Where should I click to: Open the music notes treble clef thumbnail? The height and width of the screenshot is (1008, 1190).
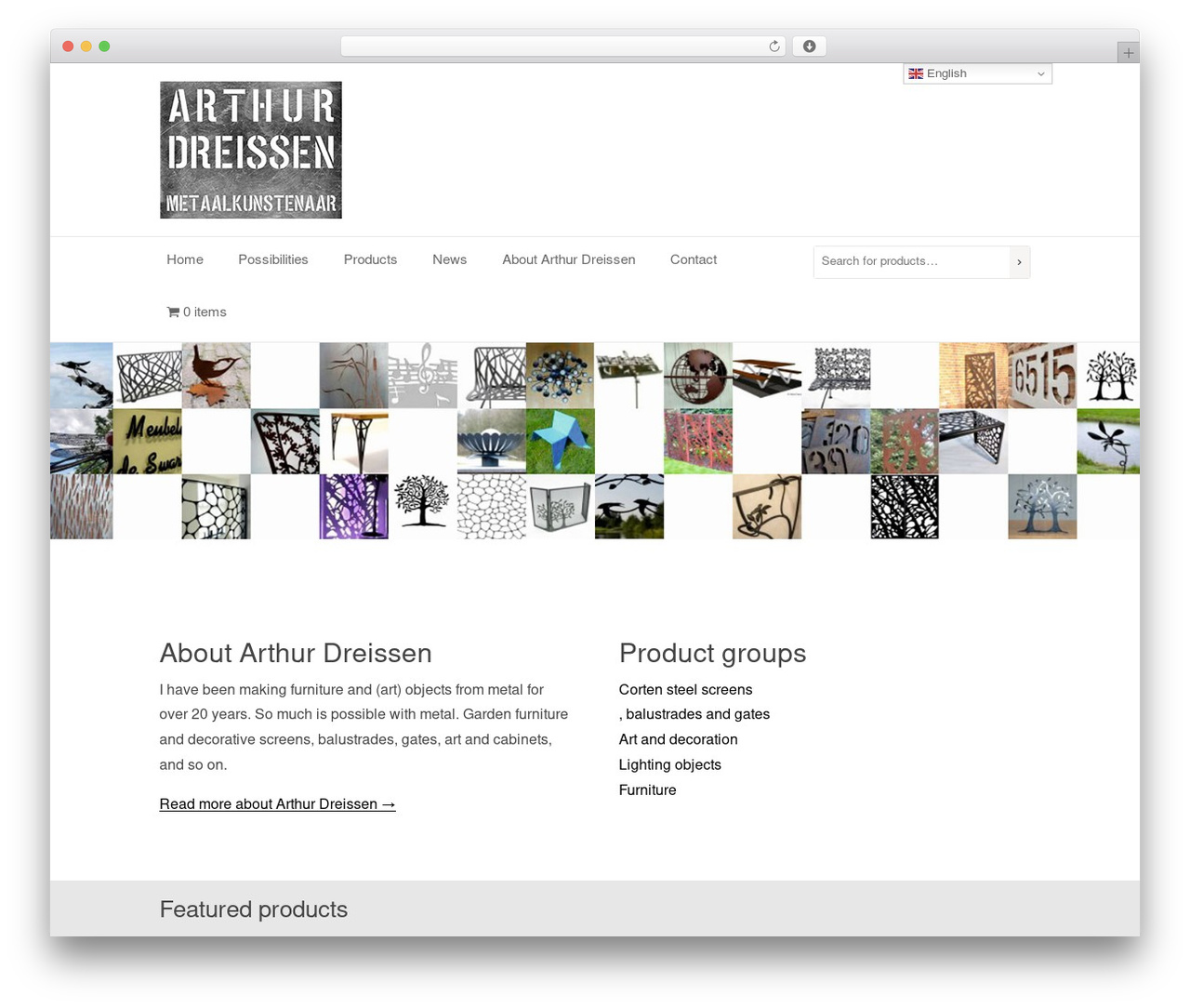click(x=423, y=376)
